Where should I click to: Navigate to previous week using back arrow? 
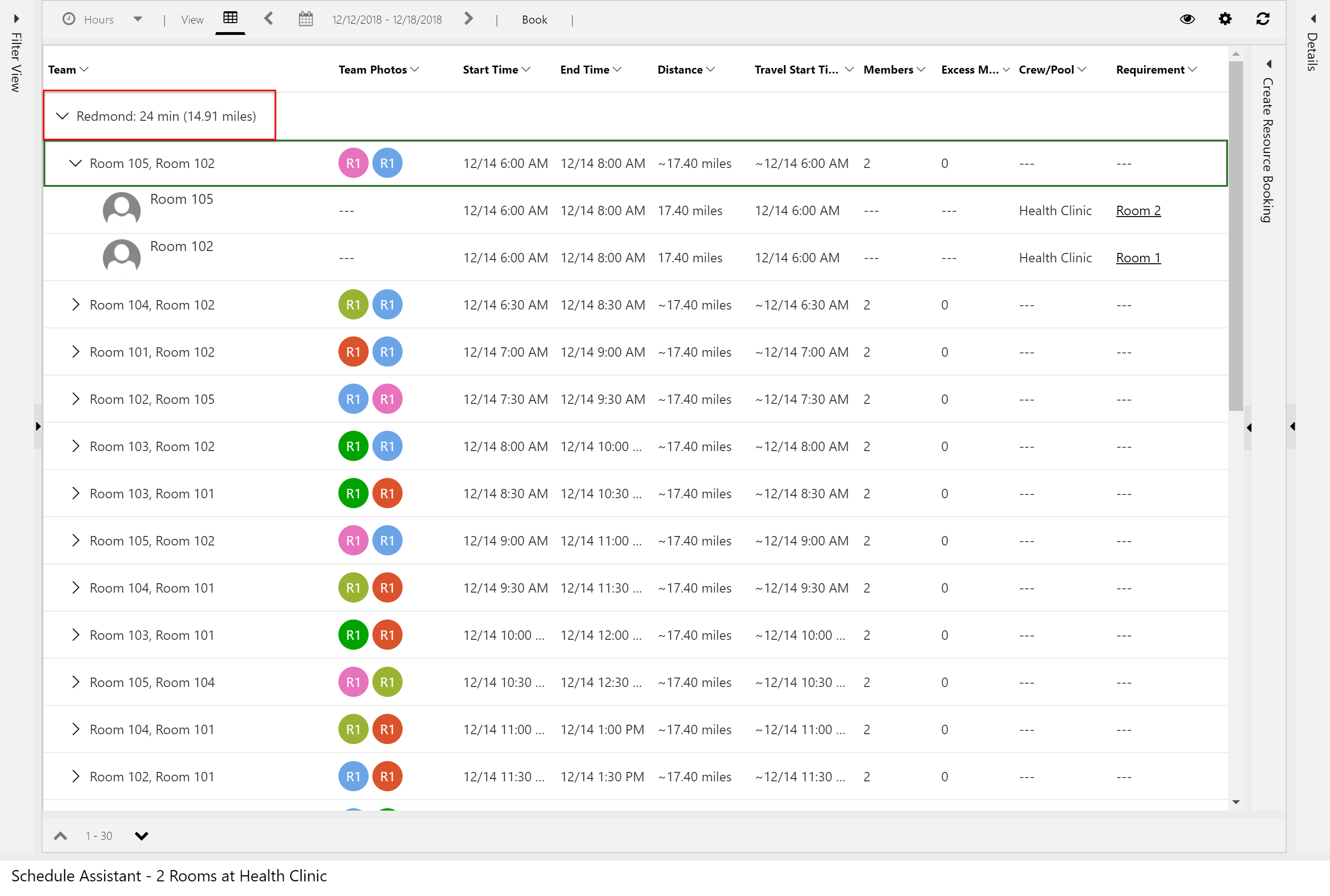click(x=268, y=19)
